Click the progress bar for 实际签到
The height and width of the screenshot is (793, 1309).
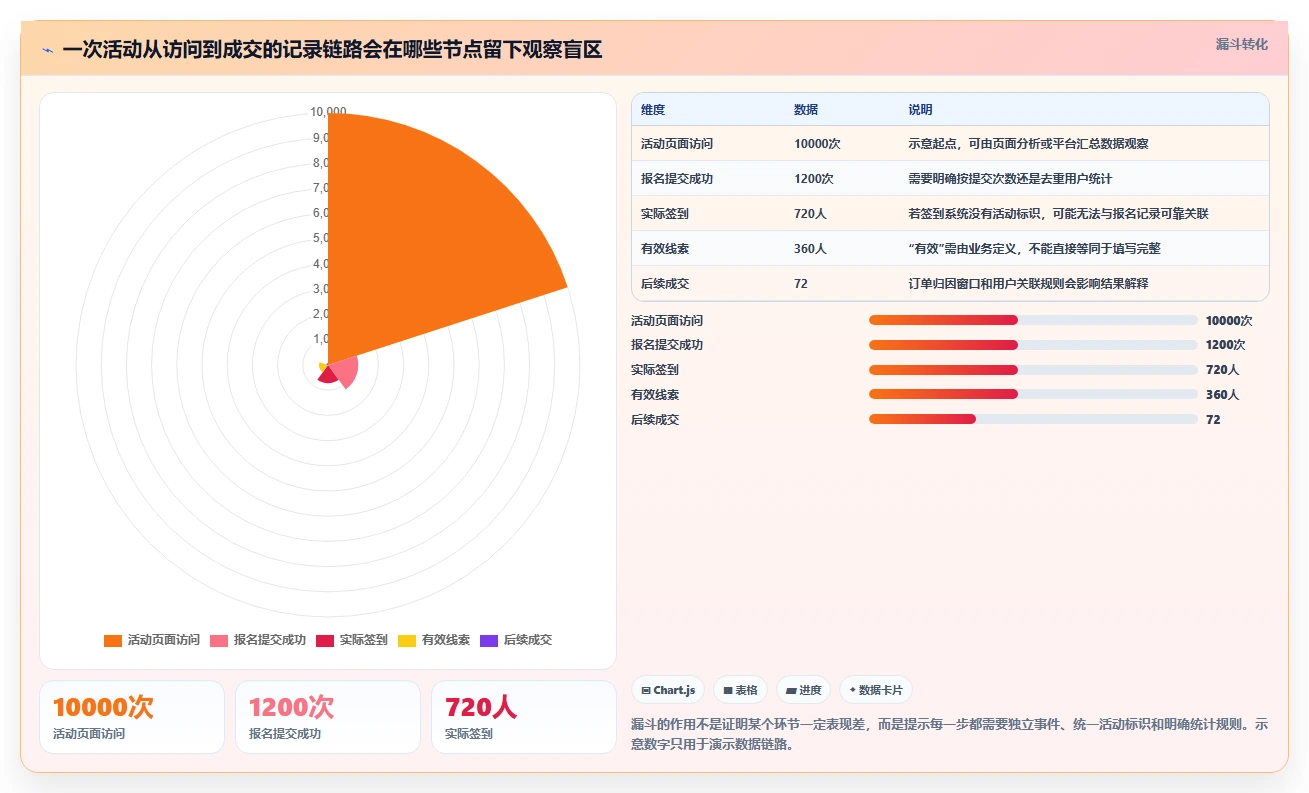point(1033,370)
